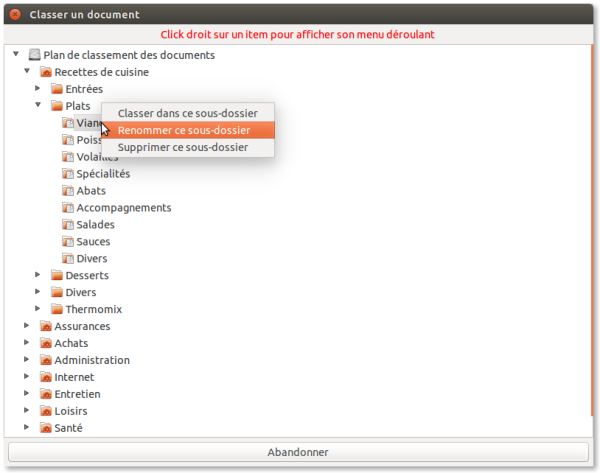600x473 pixels.
Task: Click the Plan de classement root icon
Action: pyautogui.click(x=34, y=55)
